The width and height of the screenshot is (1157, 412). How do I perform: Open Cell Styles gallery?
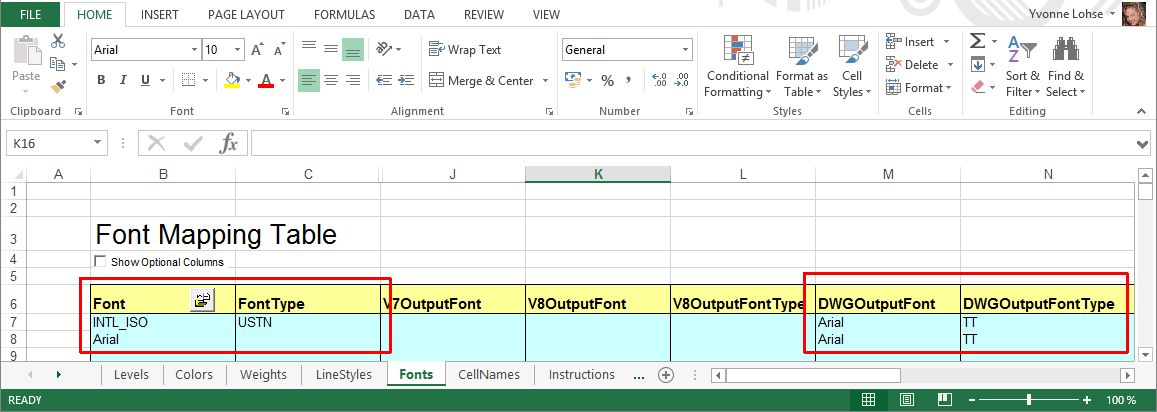tap(852, 66)
